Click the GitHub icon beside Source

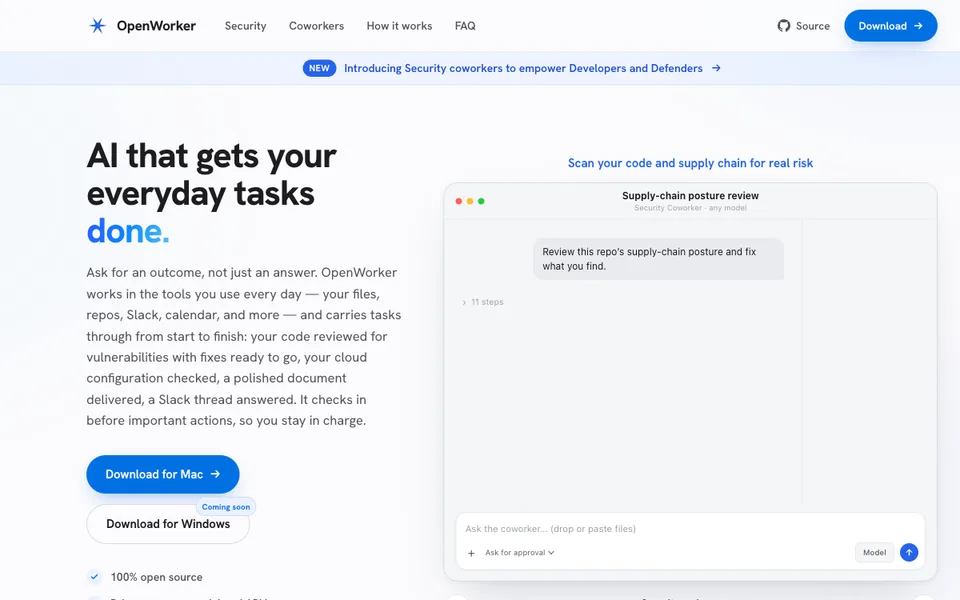pyautogui.click(x=784, y=26)
